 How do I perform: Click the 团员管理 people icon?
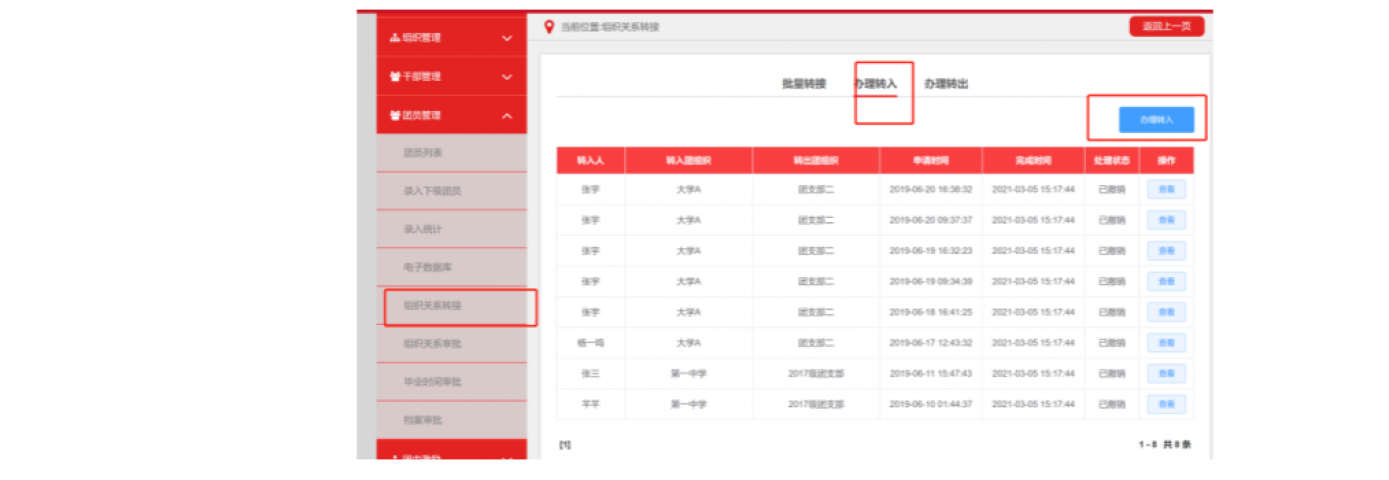(x=394, y=116)
